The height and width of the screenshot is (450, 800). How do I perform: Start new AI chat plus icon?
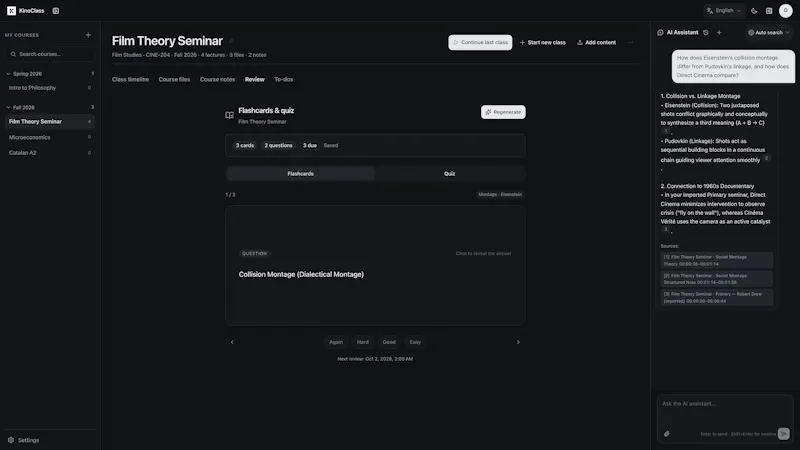719,32
